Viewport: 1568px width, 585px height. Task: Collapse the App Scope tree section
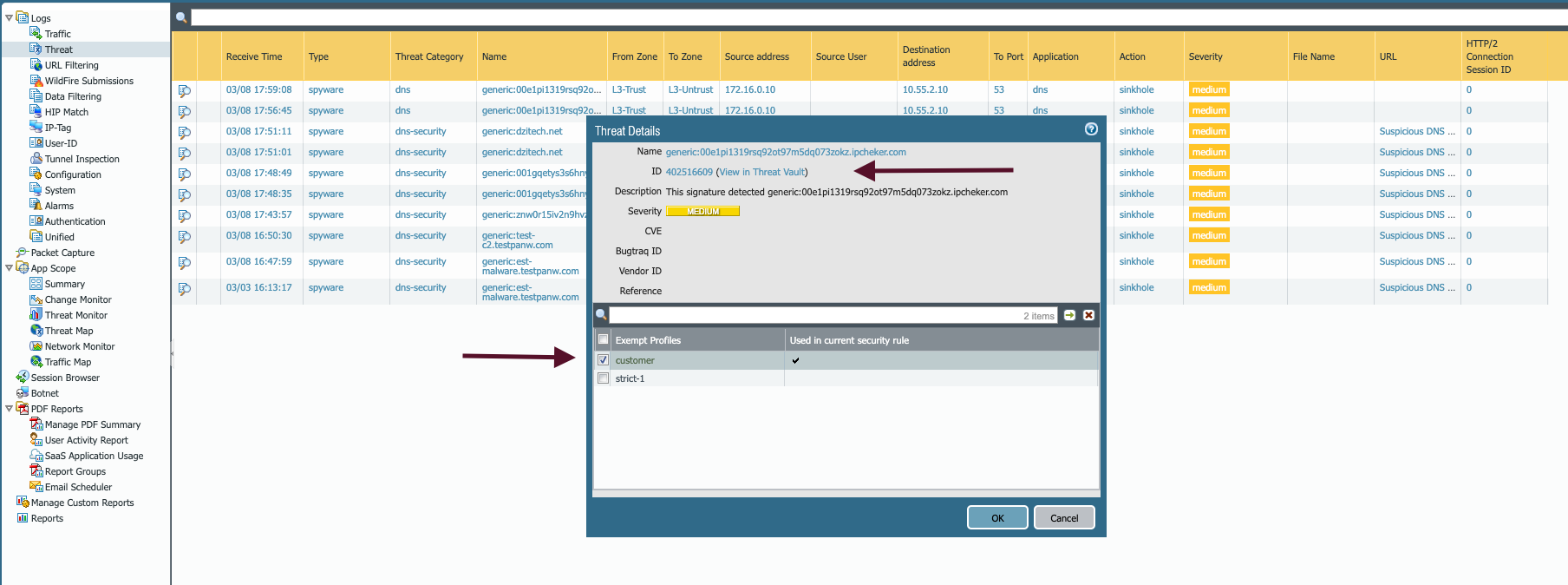pos(10,268)
